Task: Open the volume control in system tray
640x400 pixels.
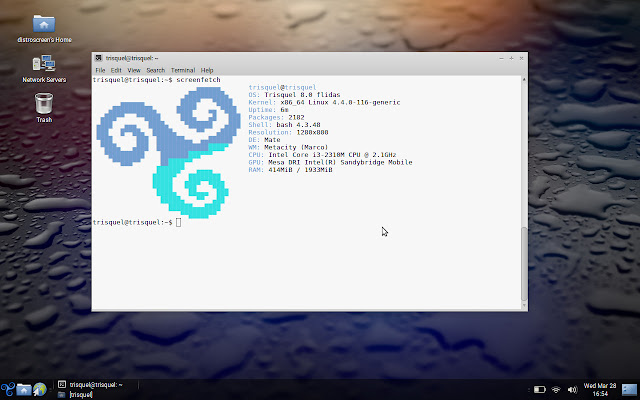Action: tap(572, 390)
